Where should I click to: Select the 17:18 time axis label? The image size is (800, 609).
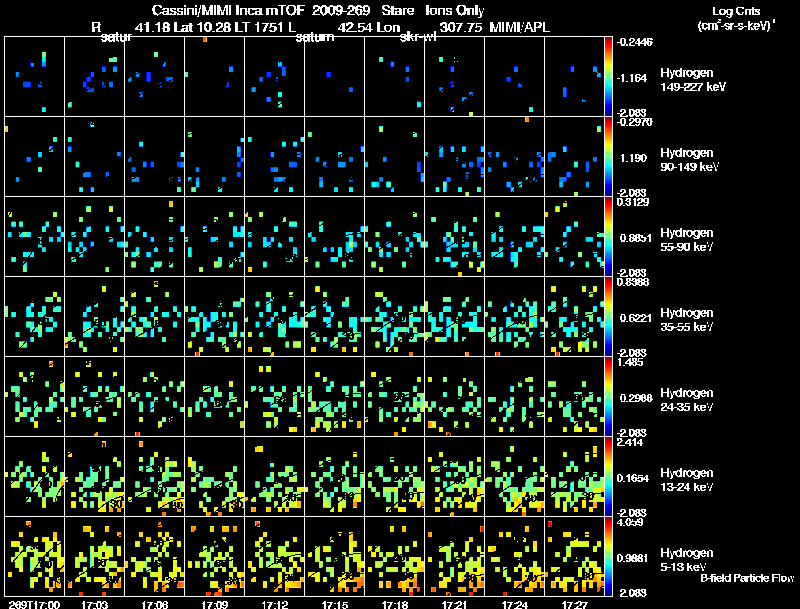[394, 603]
